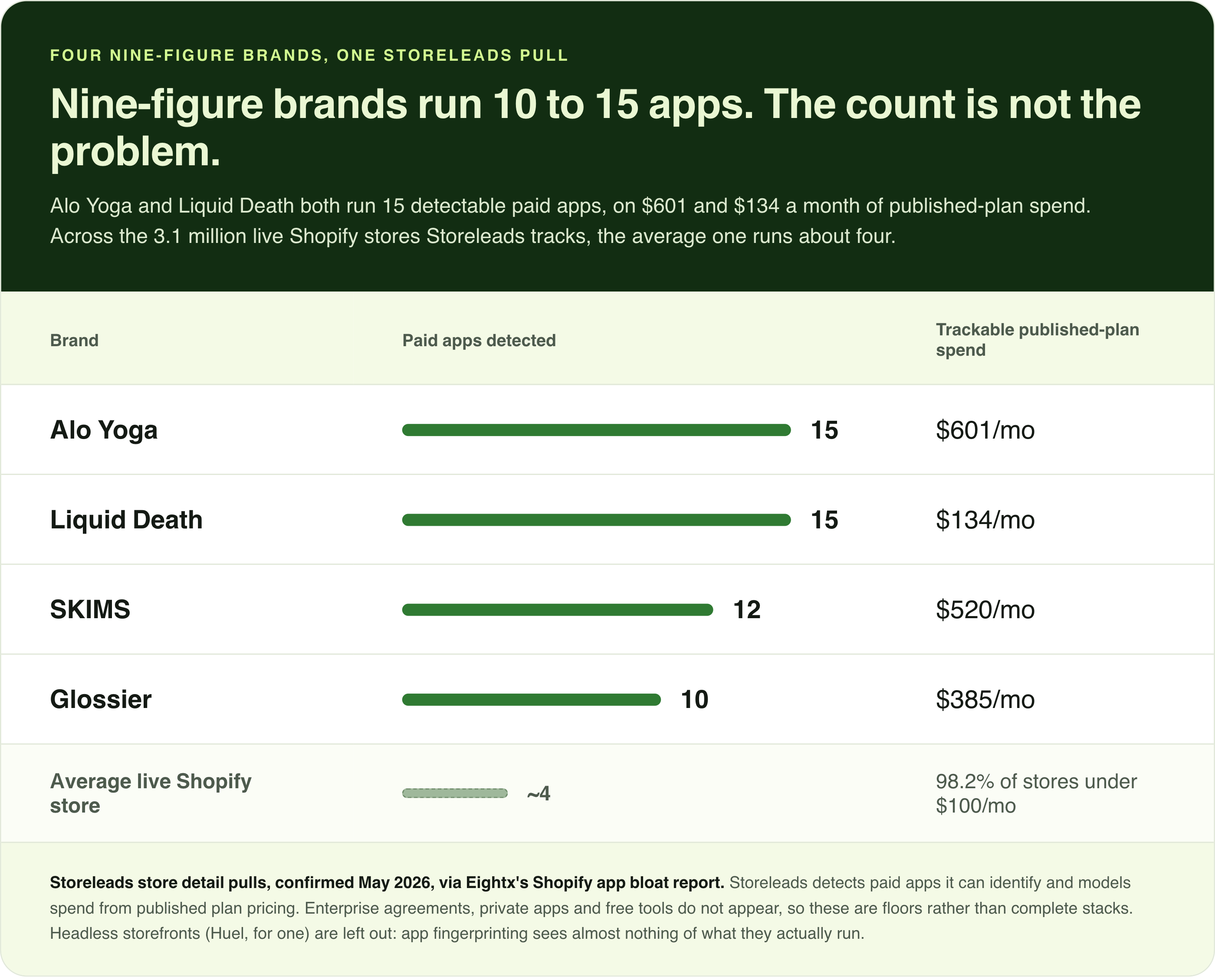1215x980 pixels.
Task: Click the bold footnote 'Storeleads store detail pulls, confirmed May 2026'
Action: 387,882
